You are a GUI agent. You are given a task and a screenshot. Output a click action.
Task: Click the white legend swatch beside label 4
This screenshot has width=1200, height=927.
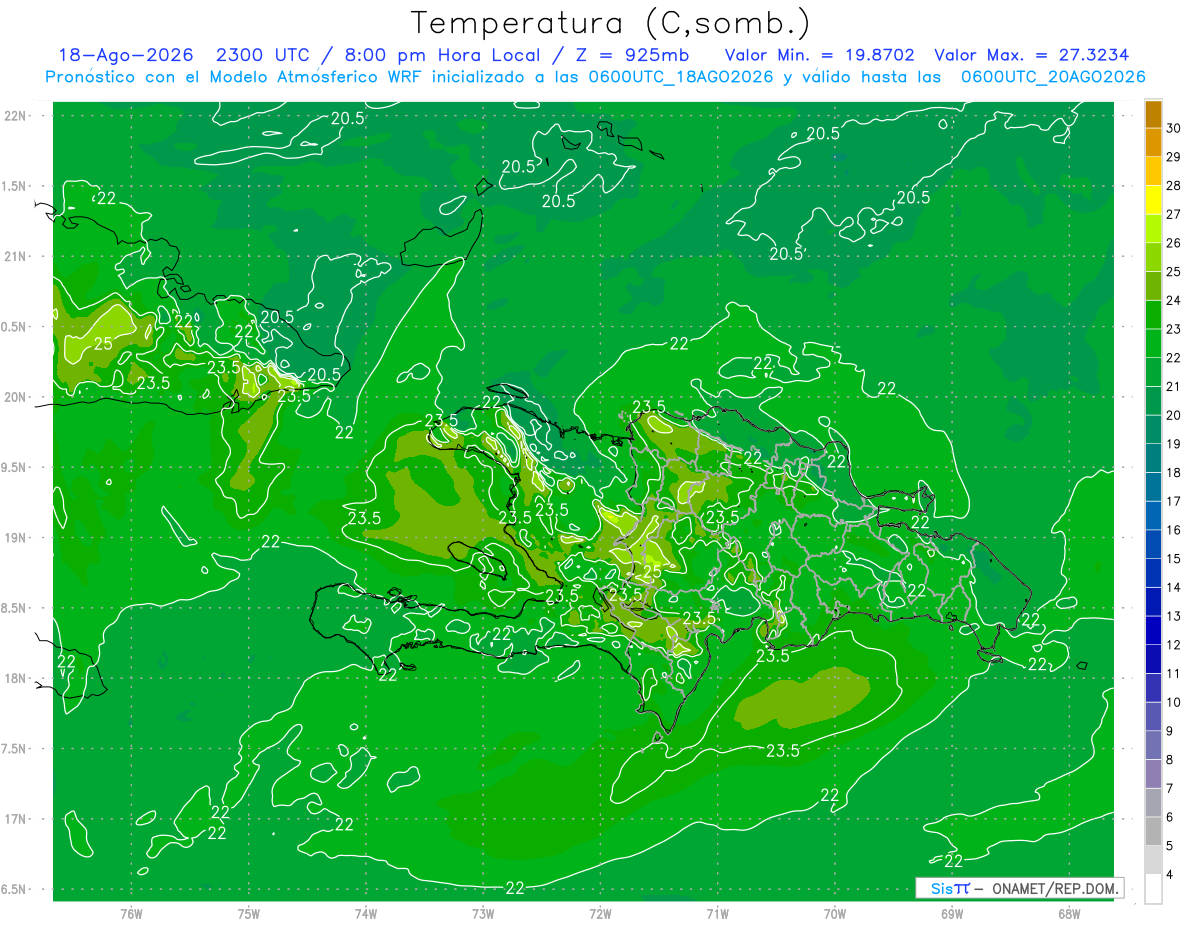[x=1154, y=889]
